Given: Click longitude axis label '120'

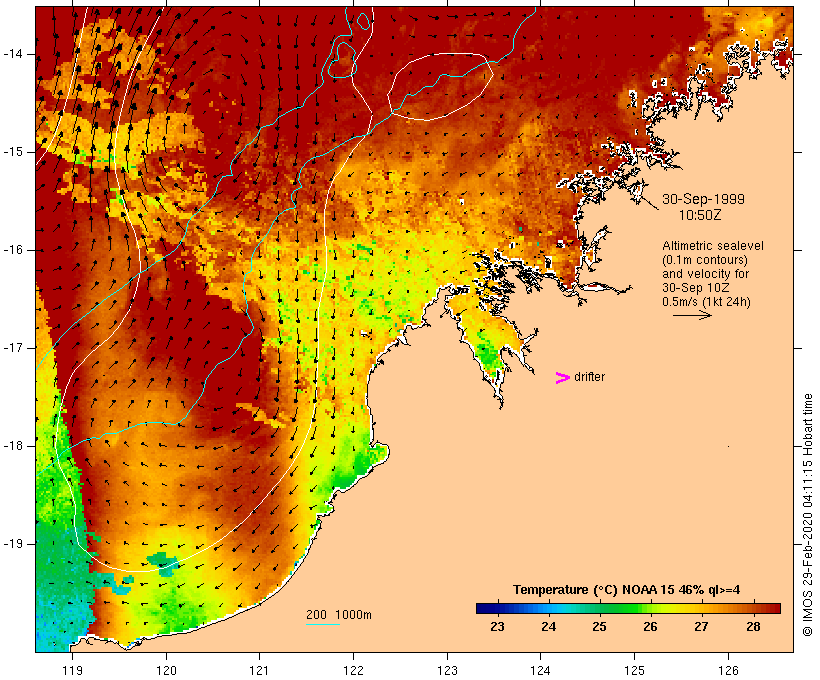Looking at the screenshot, I should (x=166, y=670).
